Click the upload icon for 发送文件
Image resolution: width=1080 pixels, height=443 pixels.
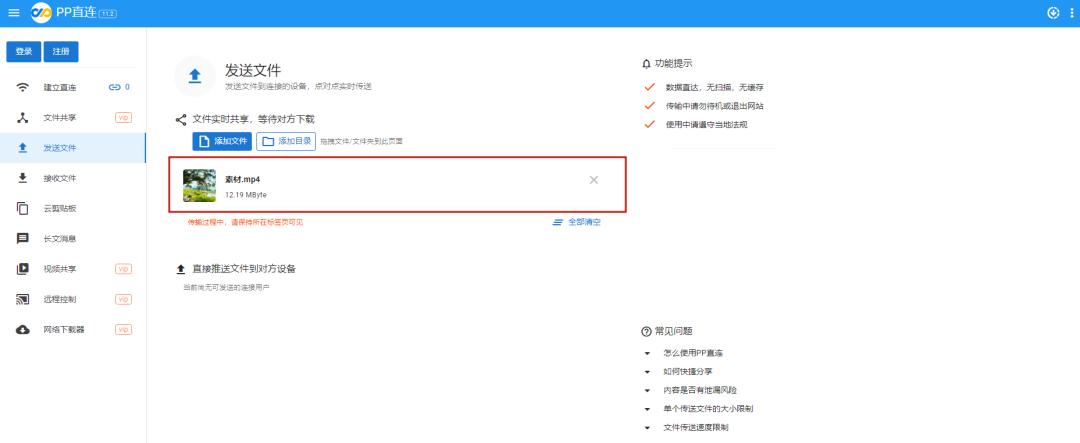[x=23, y=148]
